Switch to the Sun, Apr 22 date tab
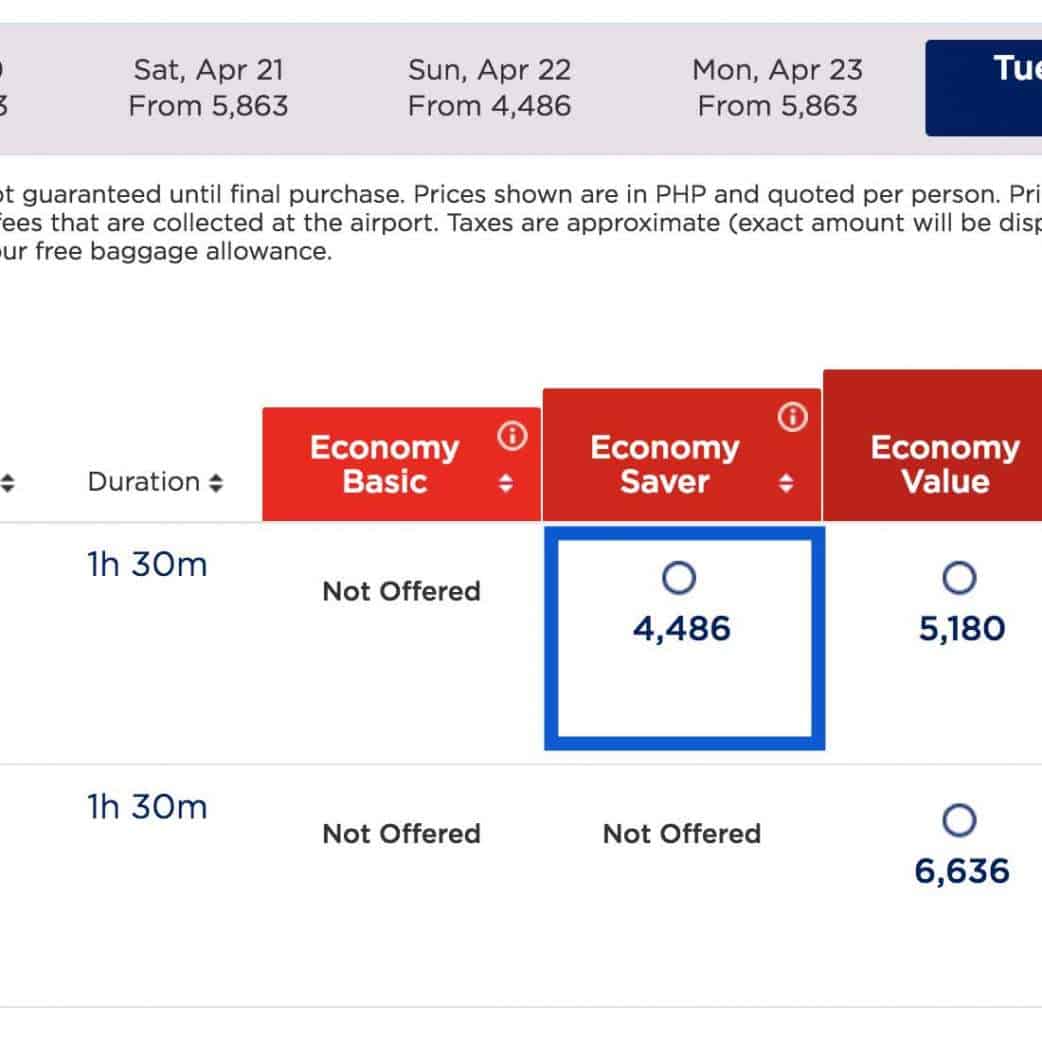Screen dimensions: 1042x1042 pyautogui.click(x=489, y=88)
